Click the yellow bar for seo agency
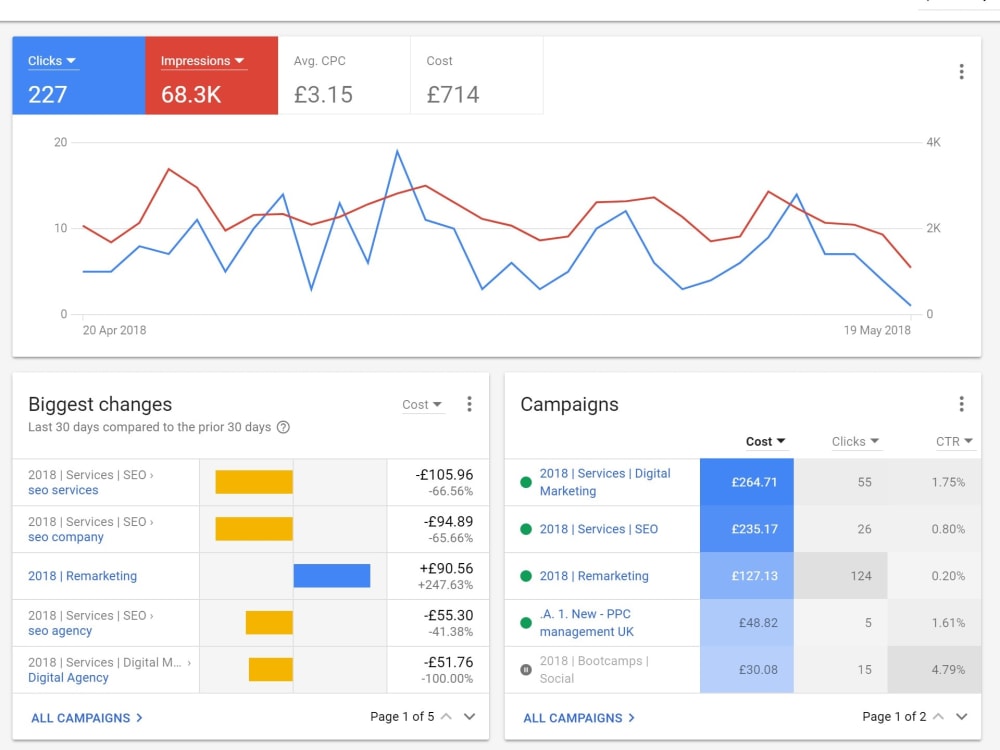1000x750 pixels. tap(269, 622)
